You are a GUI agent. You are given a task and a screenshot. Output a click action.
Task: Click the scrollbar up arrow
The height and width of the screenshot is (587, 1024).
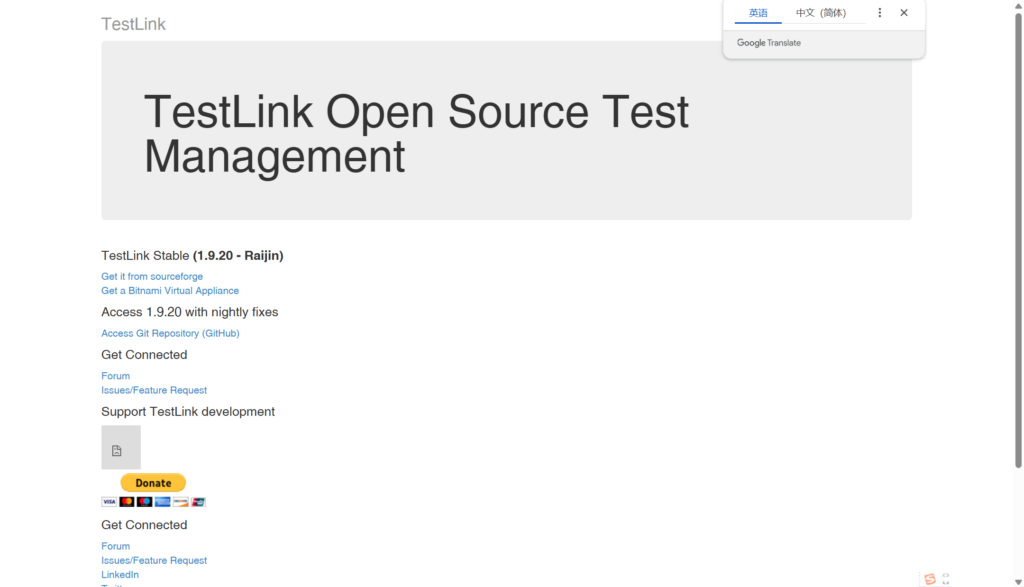pos(1018,6)
